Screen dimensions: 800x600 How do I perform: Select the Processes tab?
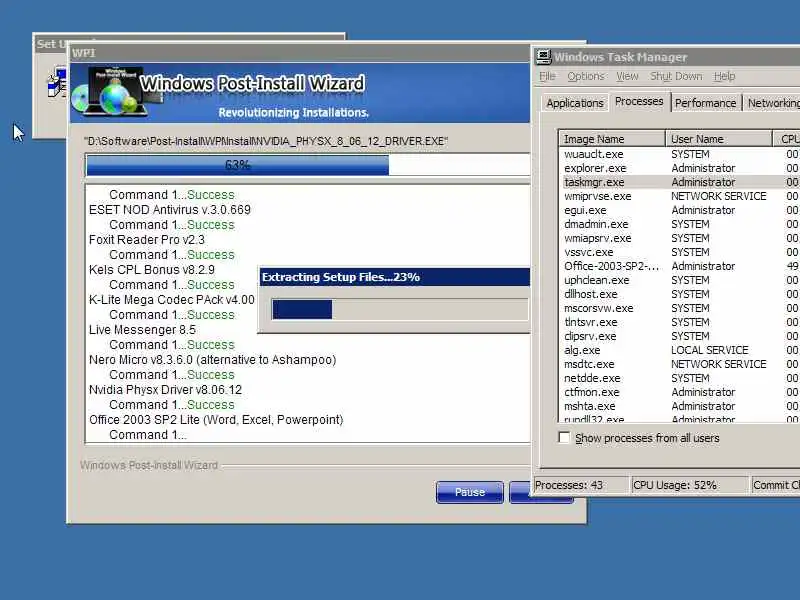(639, 101)
